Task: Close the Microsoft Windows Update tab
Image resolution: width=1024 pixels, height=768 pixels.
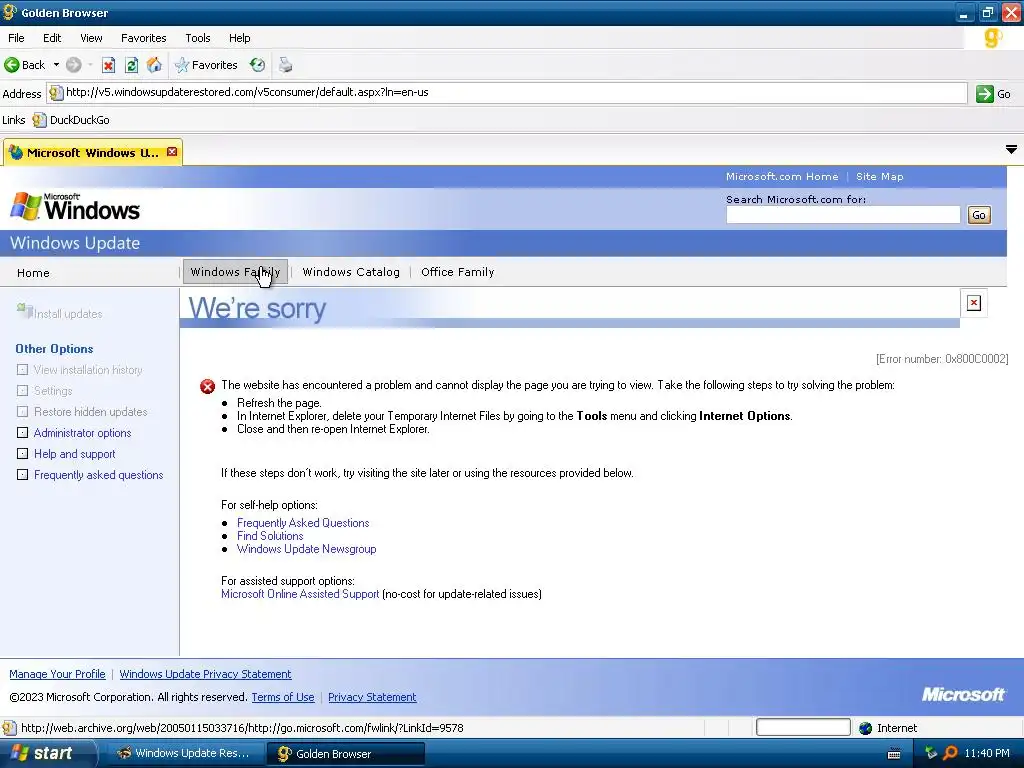Action: pyautogui.click(x=172, y=152)
